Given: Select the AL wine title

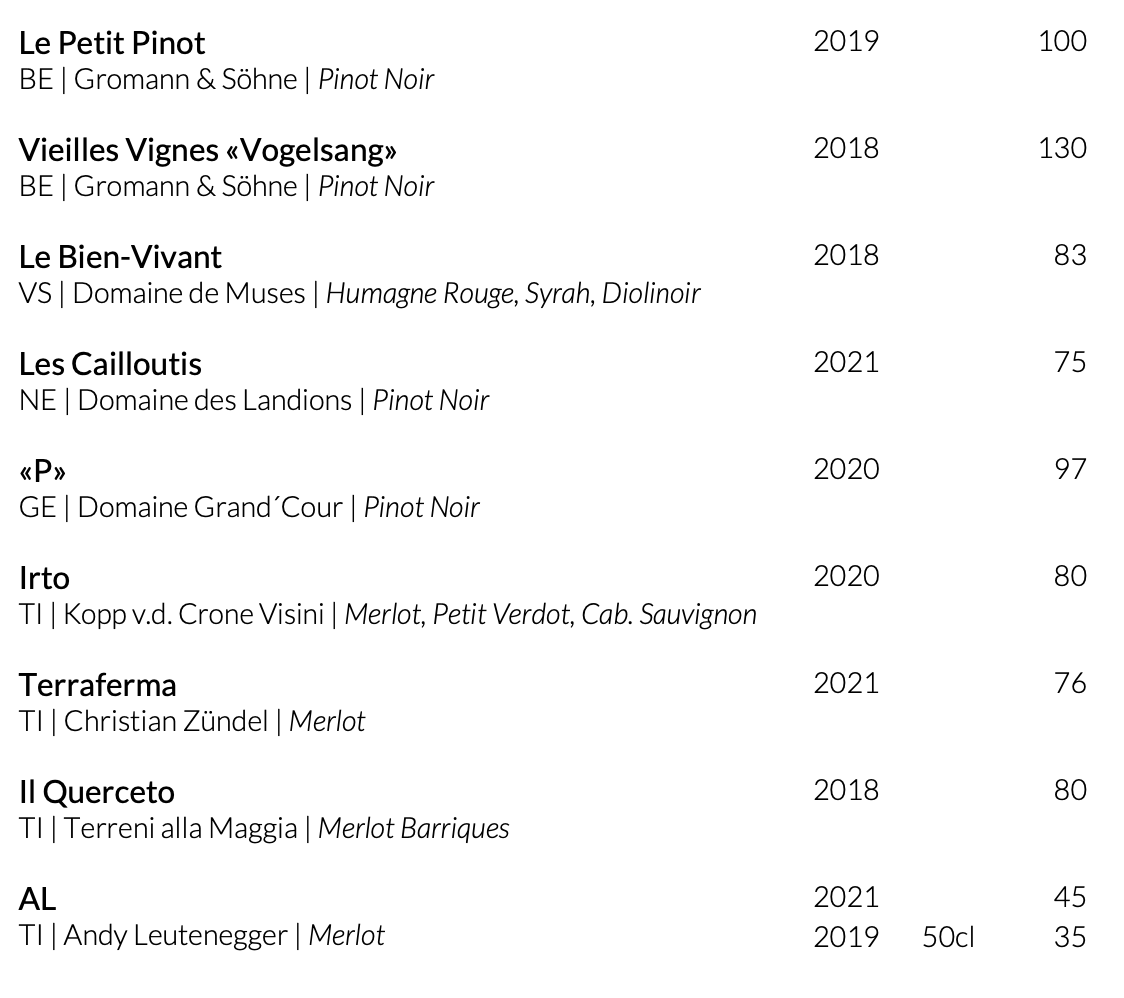Looking at the screenshot, I should (x=37, y=898).
